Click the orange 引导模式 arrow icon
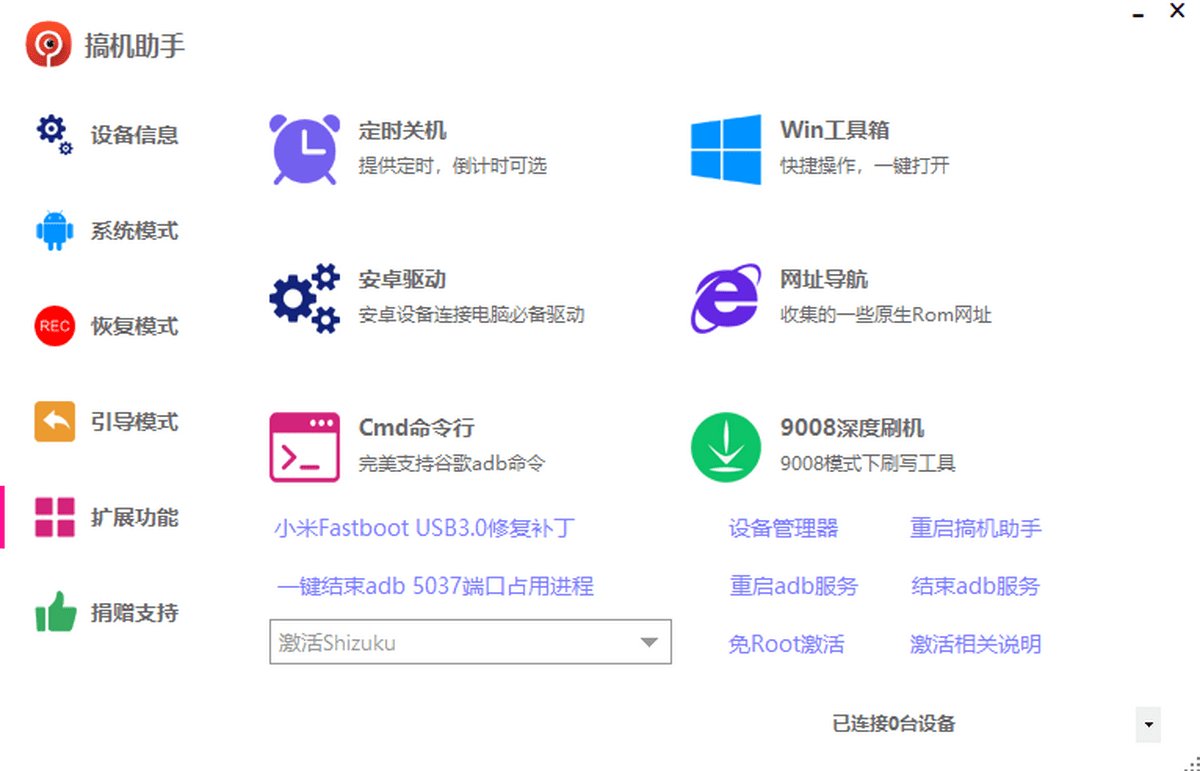Image resolution: width=1200 pixels, height=771 pixels. (x=54, y=421)
